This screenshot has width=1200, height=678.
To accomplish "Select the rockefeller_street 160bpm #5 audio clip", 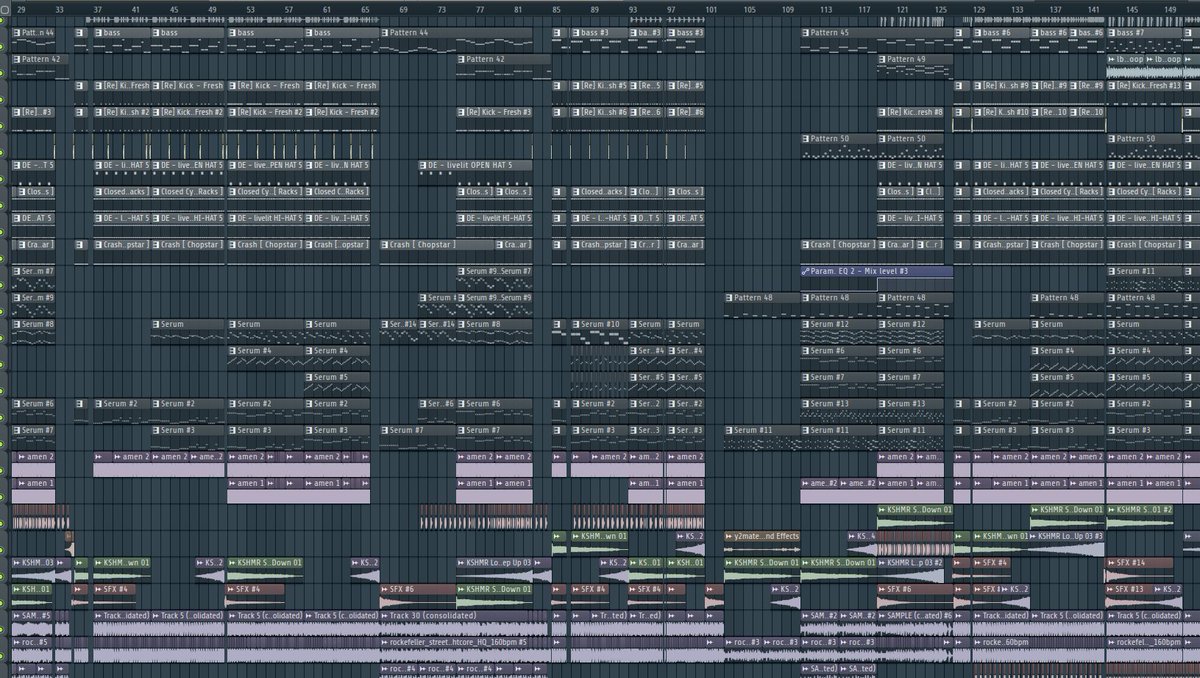I will [470, 642].
